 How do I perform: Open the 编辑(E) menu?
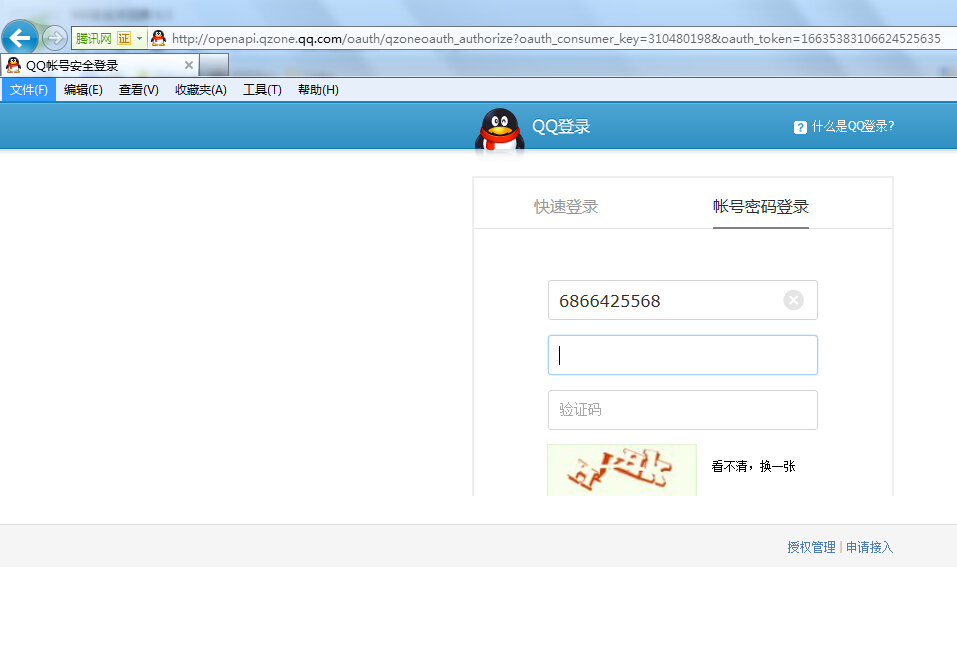click(83, 90)
